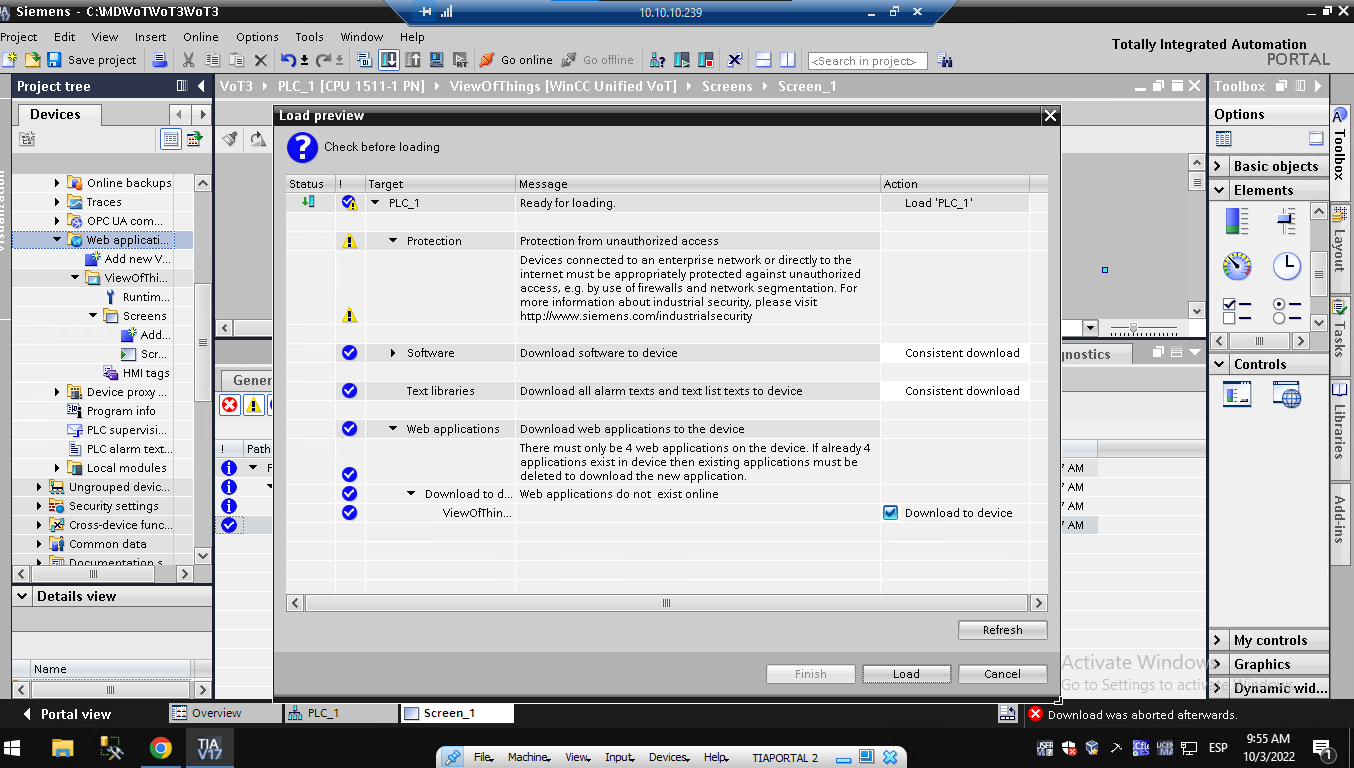Click Save project in the toolbar
The image size is (1354, 768).
(x=92, y=60)
